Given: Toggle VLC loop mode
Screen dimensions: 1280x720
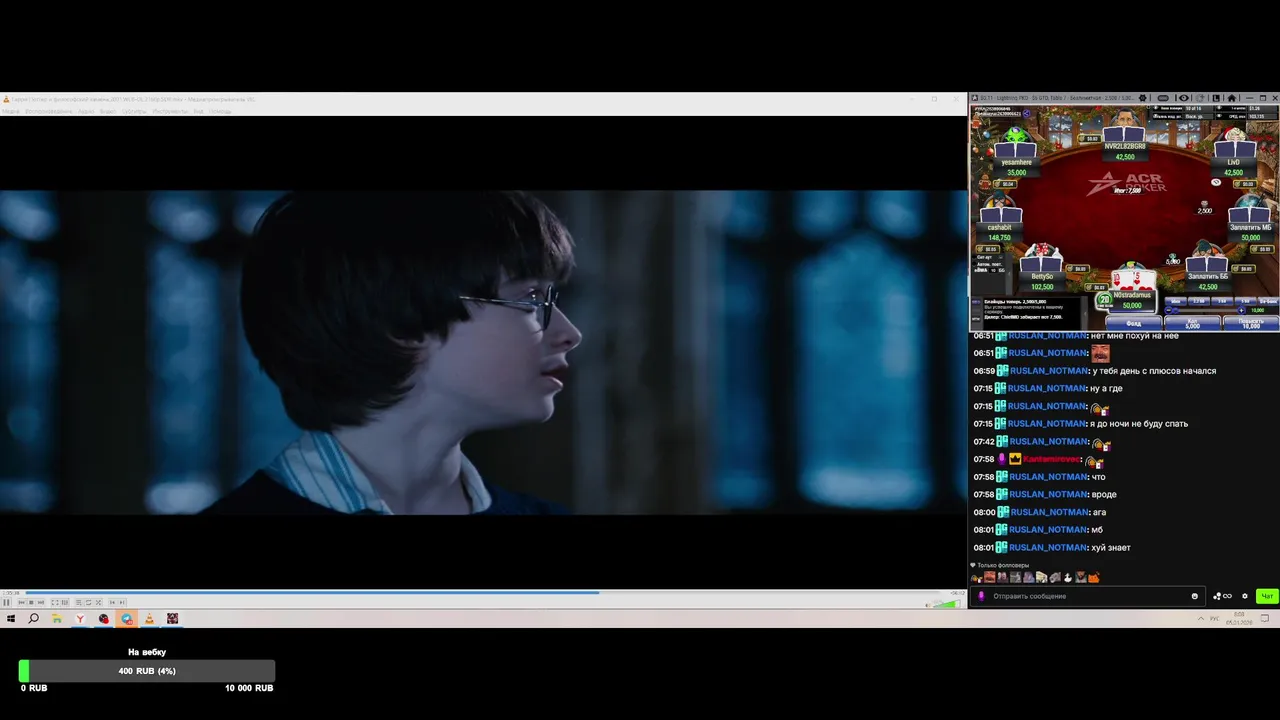Looking at the screenshot, I should pyautogui.click(x=88, y=602).
